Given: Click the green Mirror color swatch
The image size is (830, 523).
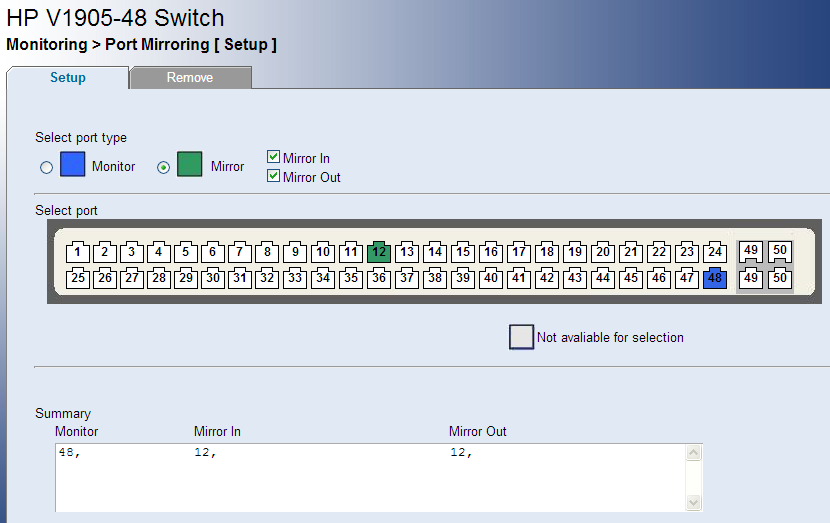Looking at the screenshot, I should 190,164.
